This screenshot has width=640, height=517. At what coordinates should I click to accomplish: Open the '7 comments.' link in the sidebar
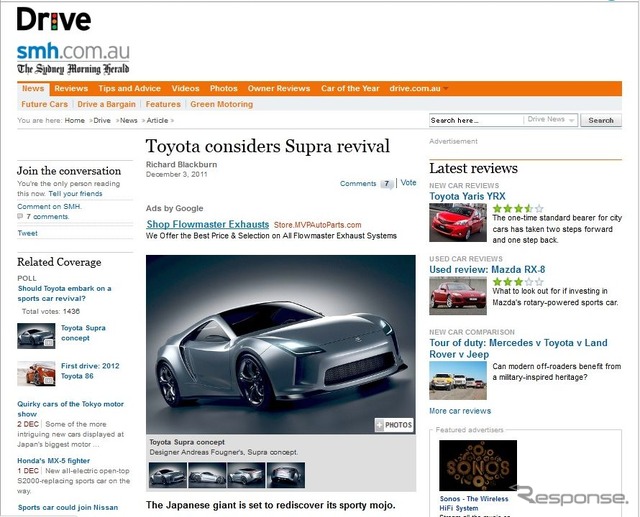(x=48, y=217)
